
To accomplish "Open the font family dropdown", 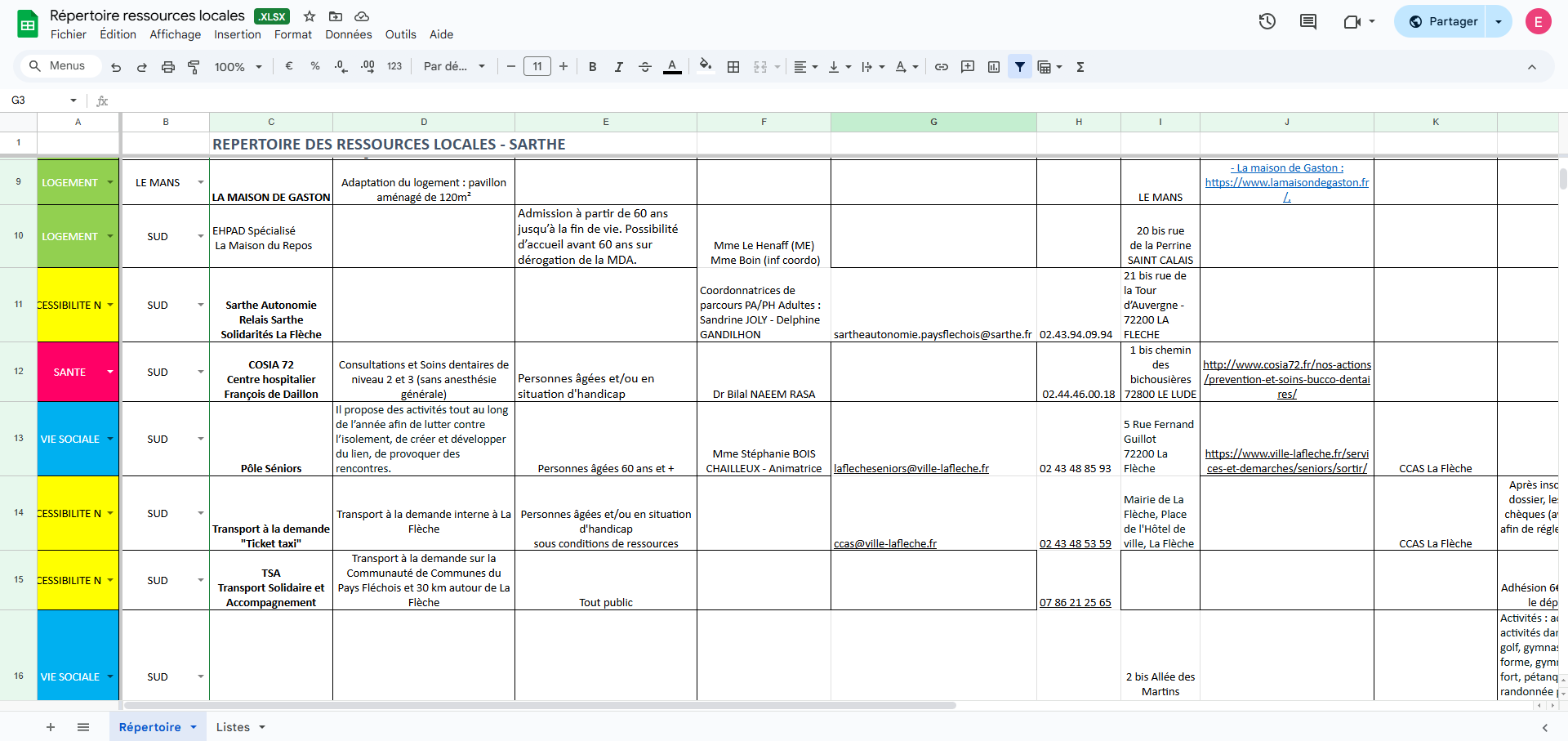I will pos(454,67).
